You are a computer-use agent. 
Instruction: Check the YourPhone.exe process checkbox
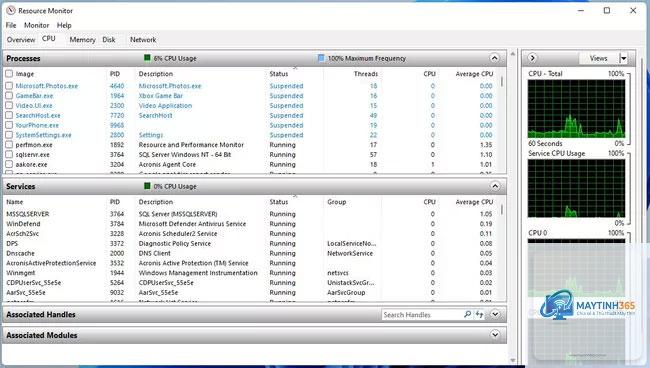[x=9, y=125]
